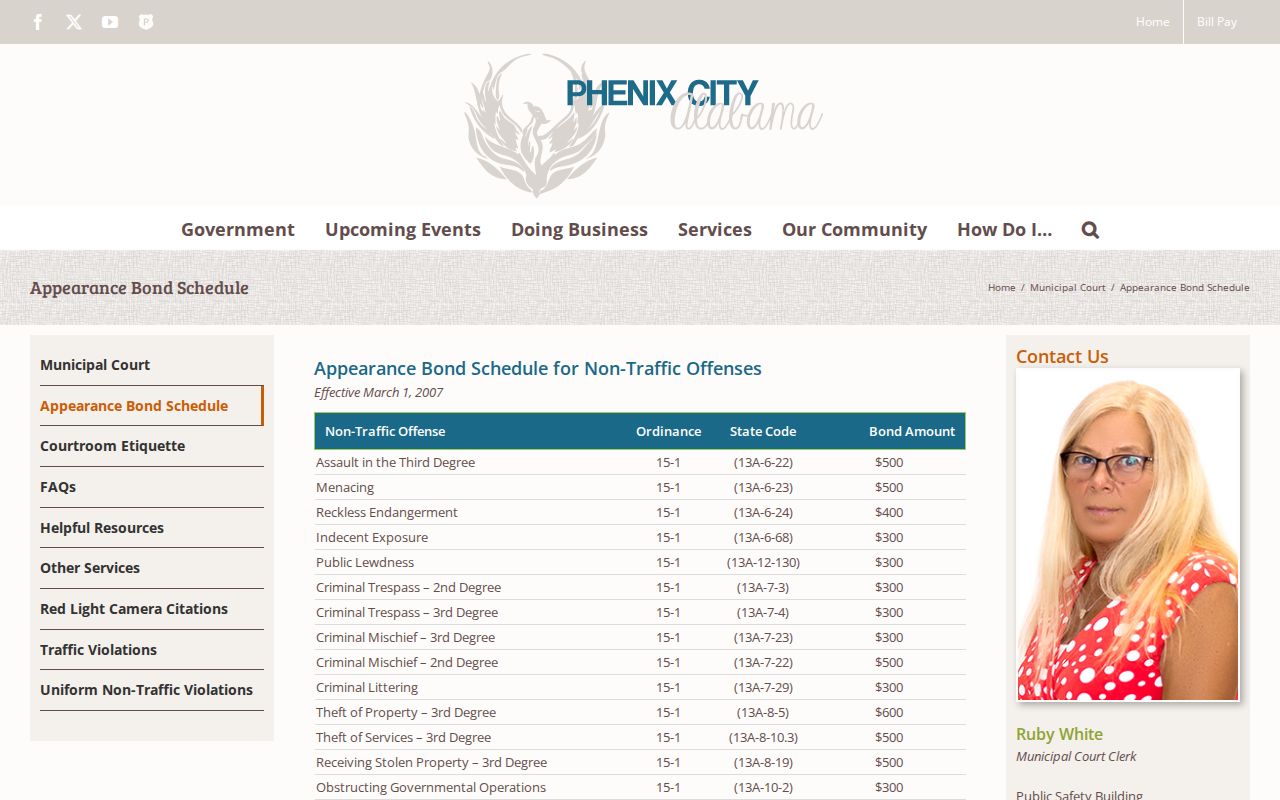Open the Doing Business menu
The width and height of the screenshot is (1280, 800).
tap(579, 229)
